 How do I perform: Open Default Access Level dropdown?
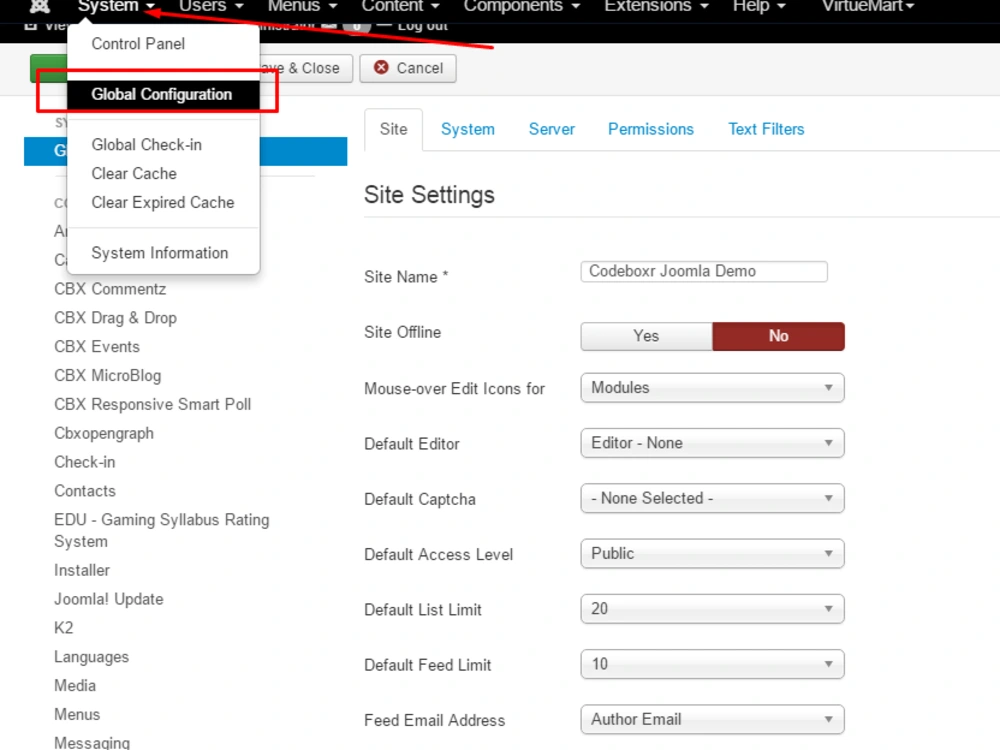point(712,554)
